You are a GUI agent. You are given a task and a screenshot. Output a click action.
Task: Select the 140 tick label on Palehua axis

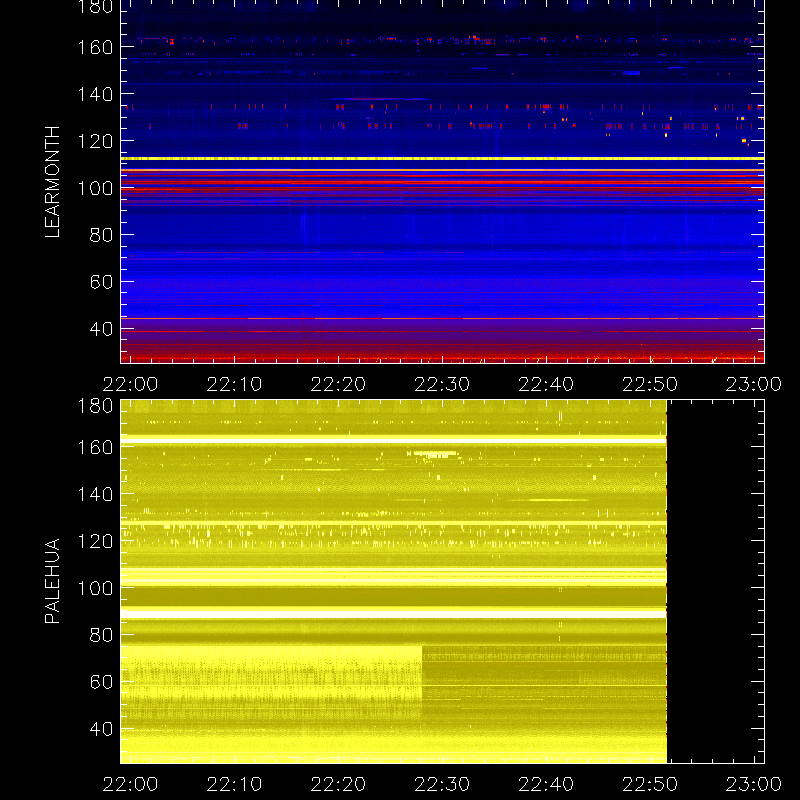tap(95, 494)
